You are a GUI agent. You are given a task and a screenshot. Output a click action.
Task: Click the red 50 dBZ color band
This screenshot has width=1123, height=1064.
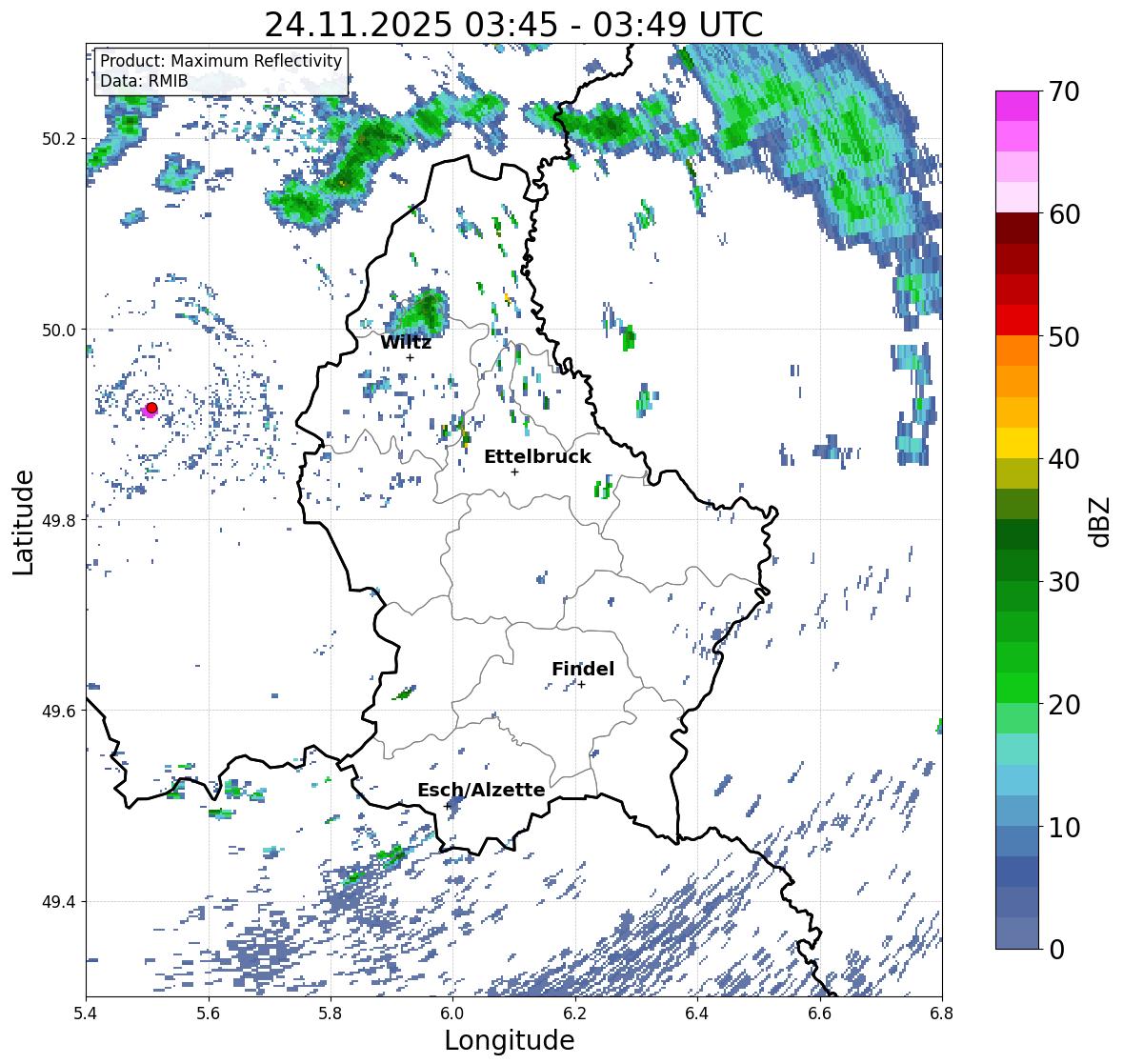[1017, 320]
